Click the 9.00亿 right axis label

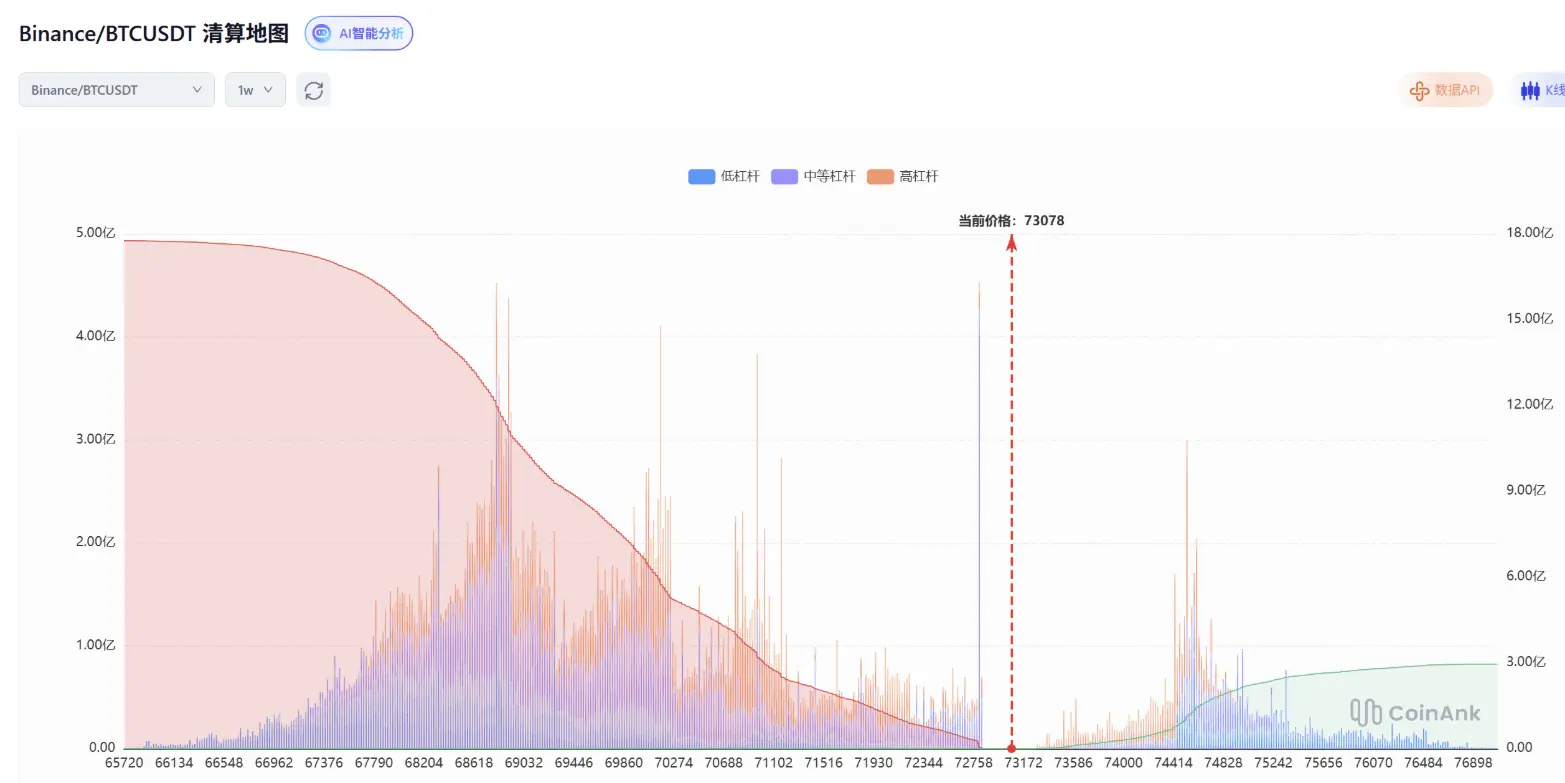[1526, 490]
